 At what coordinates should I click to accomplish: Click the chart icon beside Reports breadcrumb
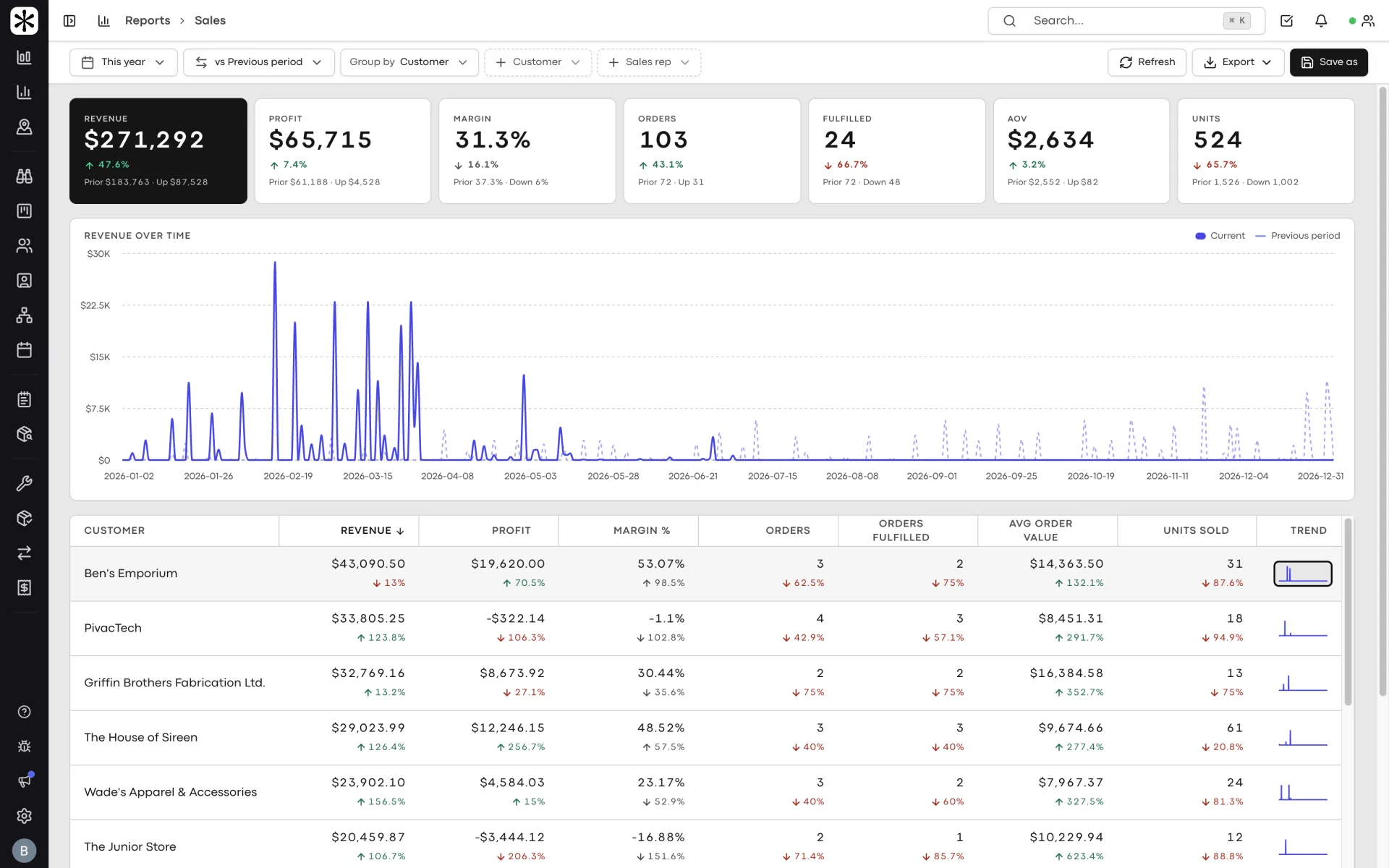[x=103, y=21]
